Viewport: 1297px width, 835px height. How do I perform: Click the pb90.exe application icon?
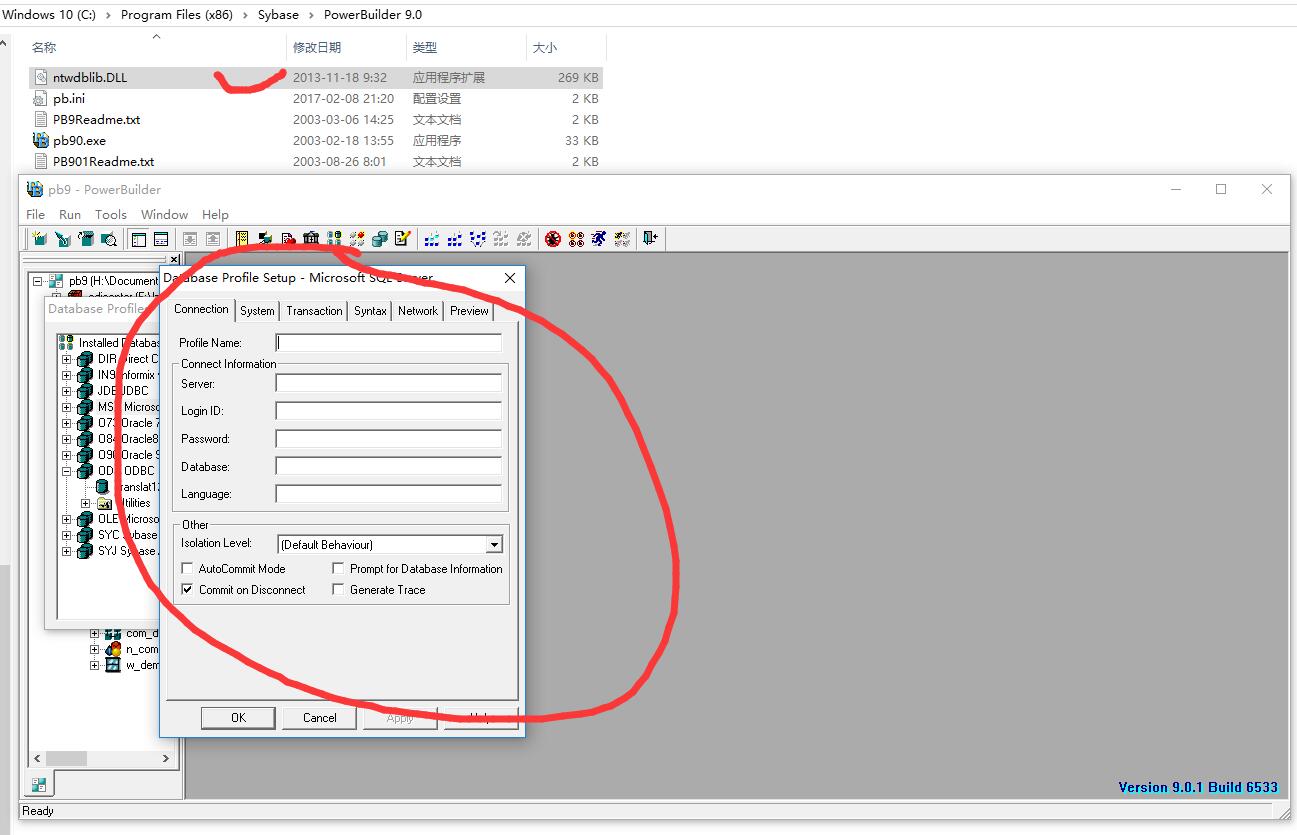41,140
